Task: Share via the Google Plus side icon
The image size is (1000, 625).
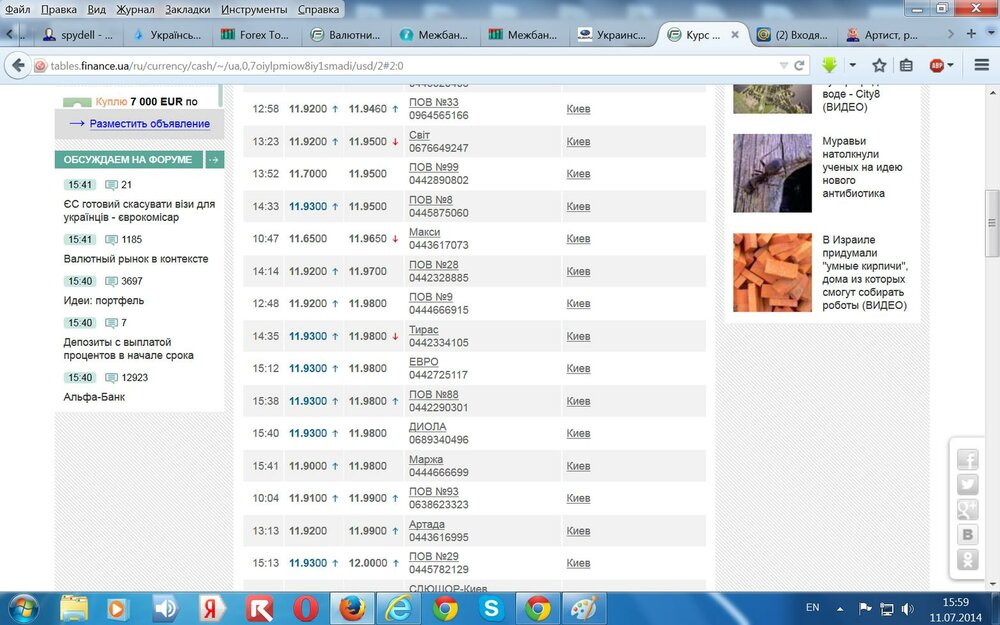Action: 967,510
